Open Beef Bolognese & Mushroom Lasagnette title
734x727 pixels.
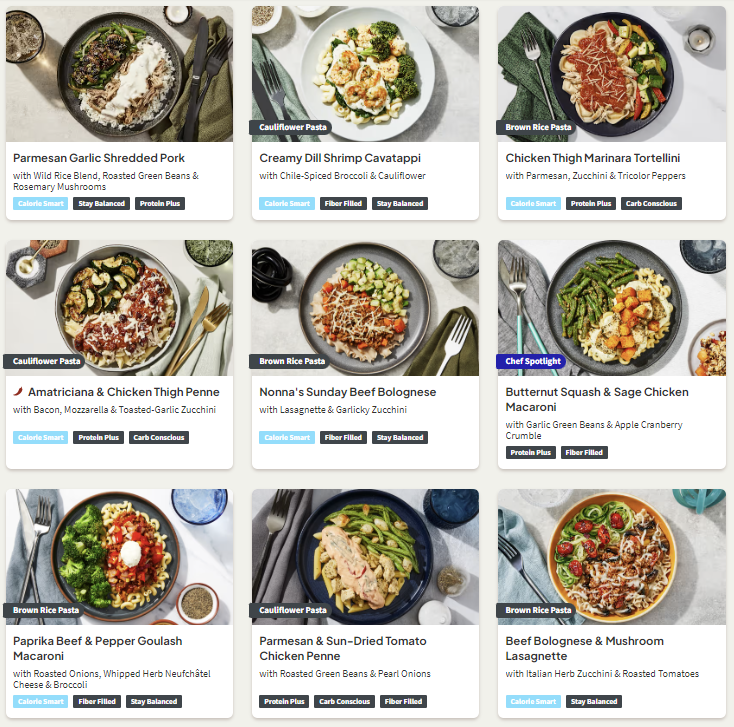click(584, 648)
